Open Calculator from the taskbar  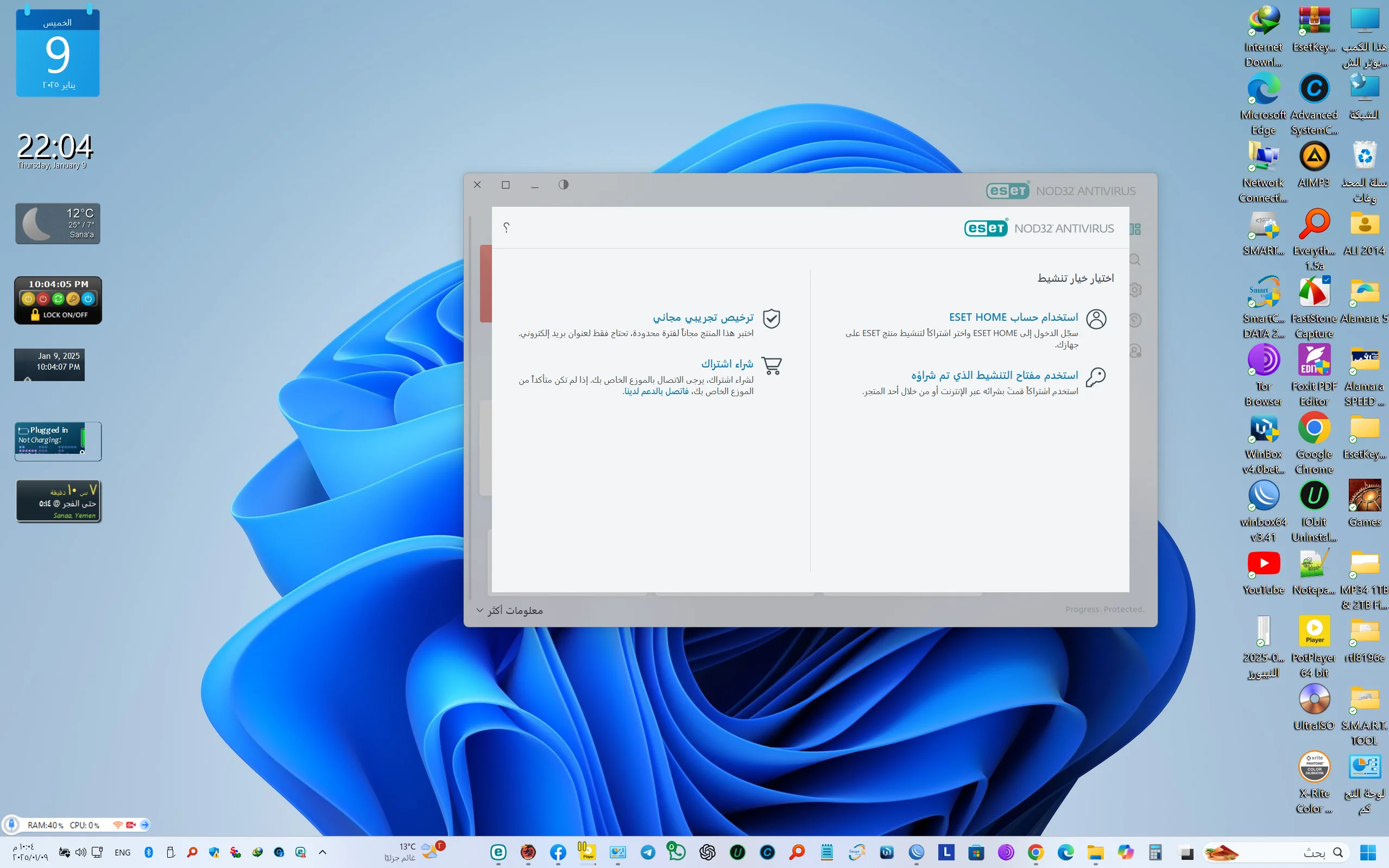[1156, 852]
